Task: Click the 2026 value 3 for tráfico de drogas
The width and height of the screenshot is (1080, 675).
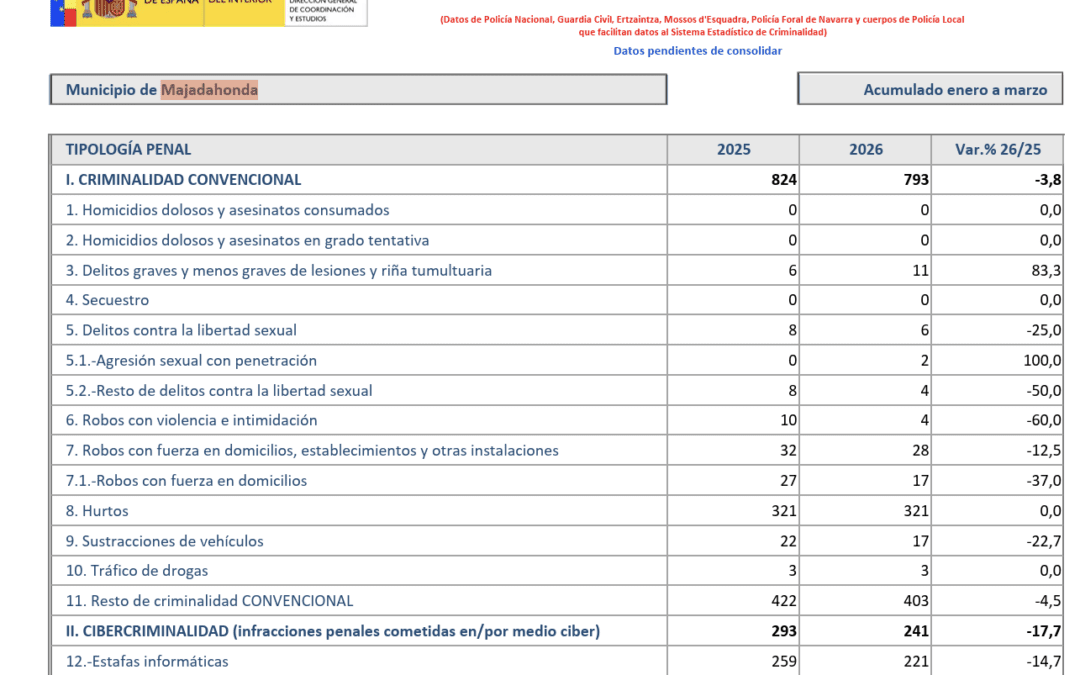Action: click(925, 571)
